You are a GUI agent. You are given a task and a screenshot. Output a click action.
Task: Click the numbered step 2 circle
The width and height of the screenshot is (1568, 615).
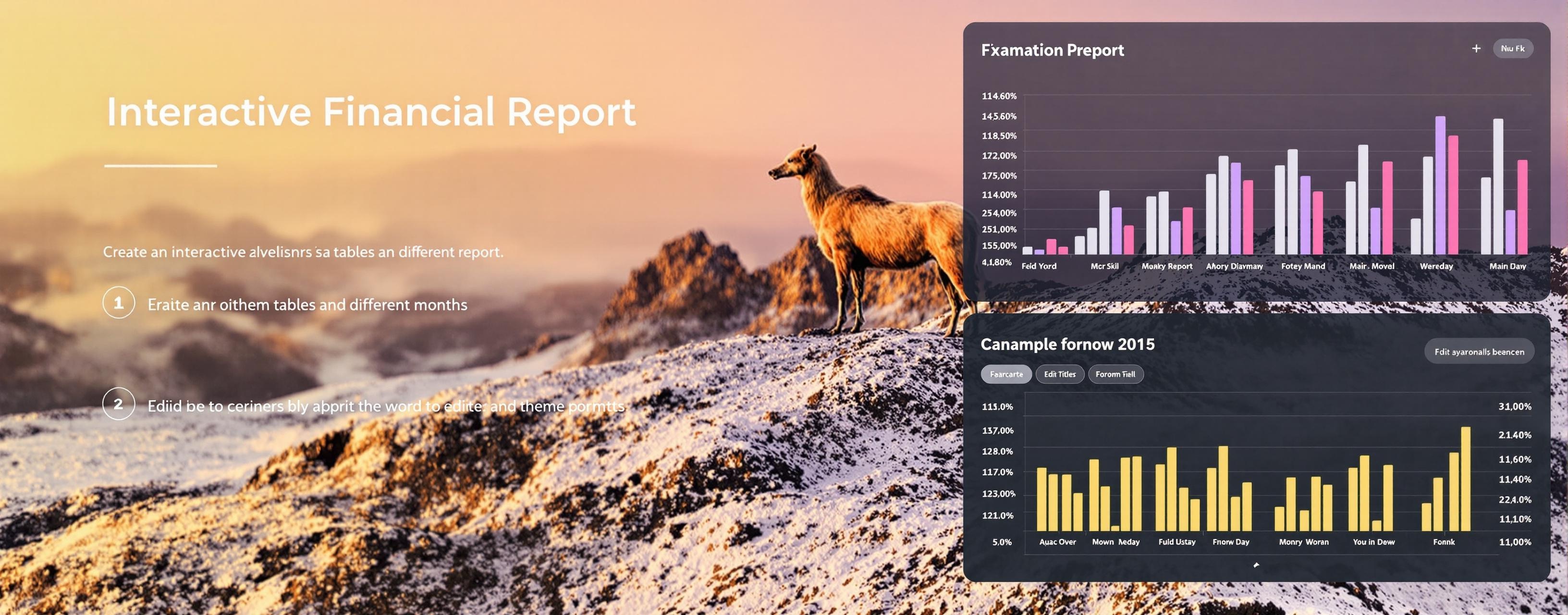point(119,404)
